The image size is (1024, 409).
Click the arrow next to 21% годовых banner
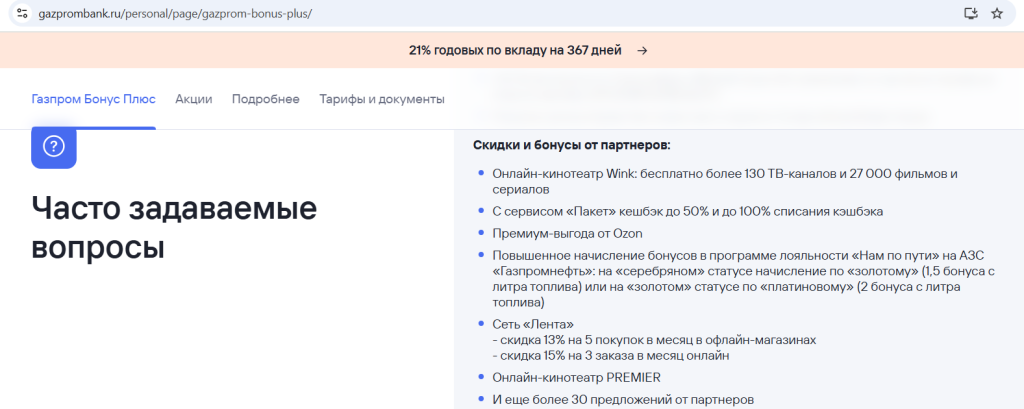[642, 50]
